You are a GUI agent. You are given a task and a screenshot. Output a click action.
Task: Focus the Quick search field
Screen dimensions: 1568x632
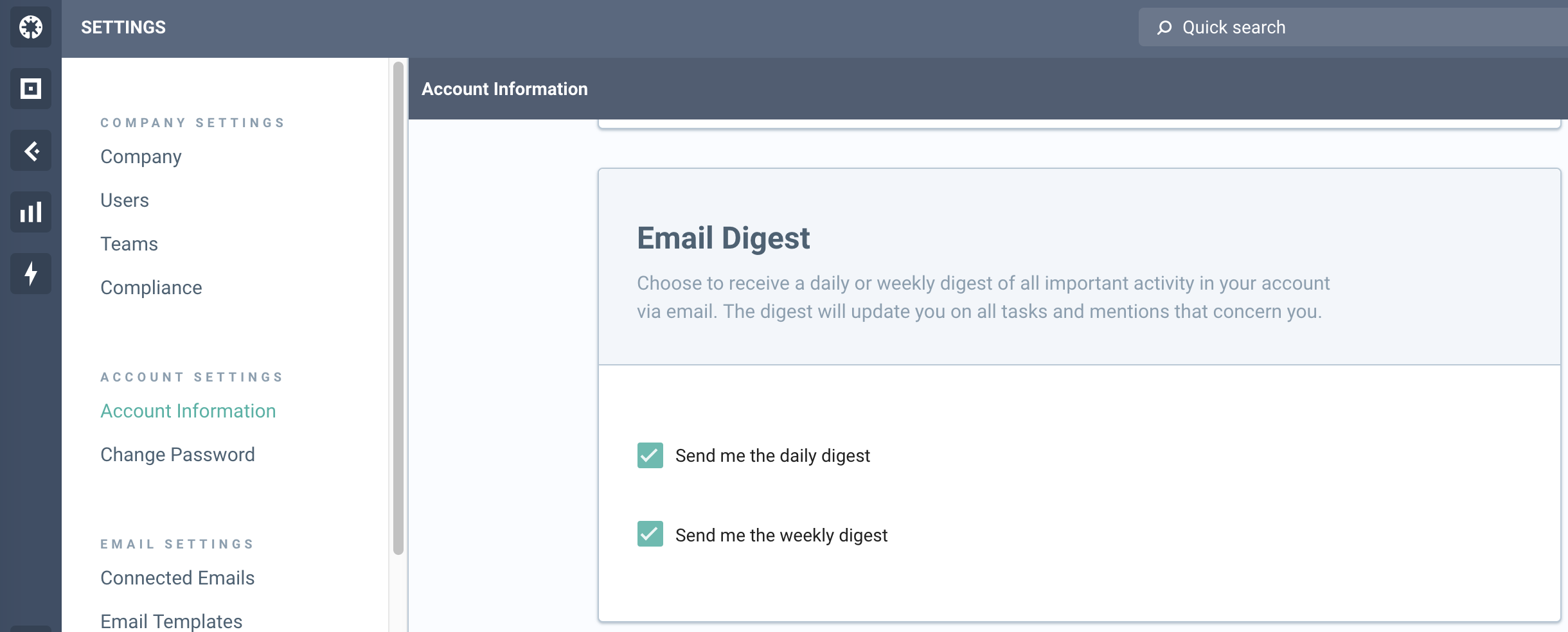coord(1353,27)
